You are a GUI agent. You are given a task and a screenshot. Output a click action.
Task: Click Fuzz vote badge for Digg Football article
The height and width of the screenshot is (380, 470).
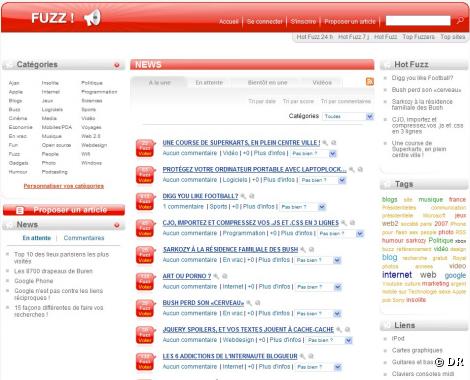(145, 201)
